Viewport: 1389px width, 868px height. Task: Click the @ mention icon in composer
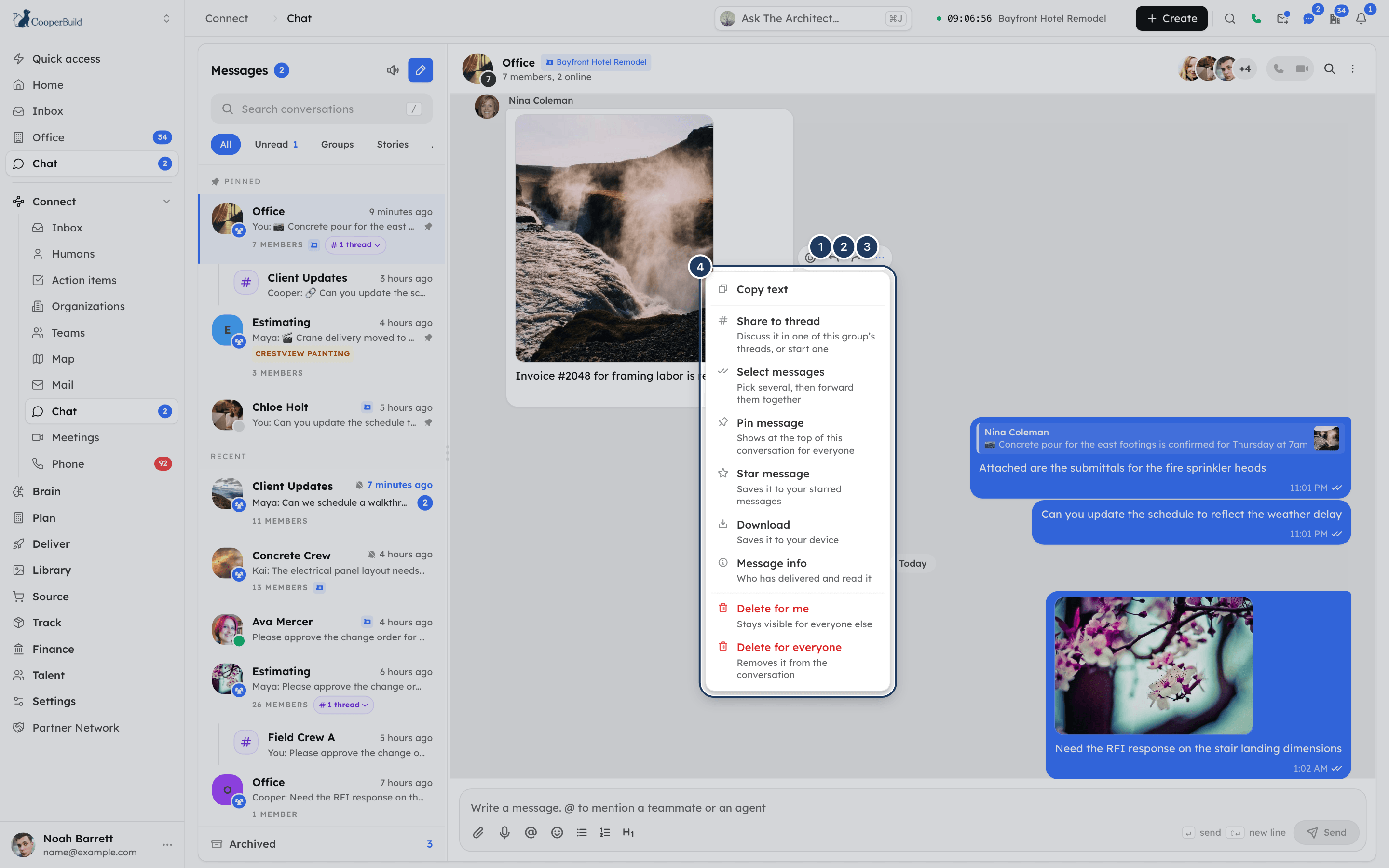(x=531, y=832)
